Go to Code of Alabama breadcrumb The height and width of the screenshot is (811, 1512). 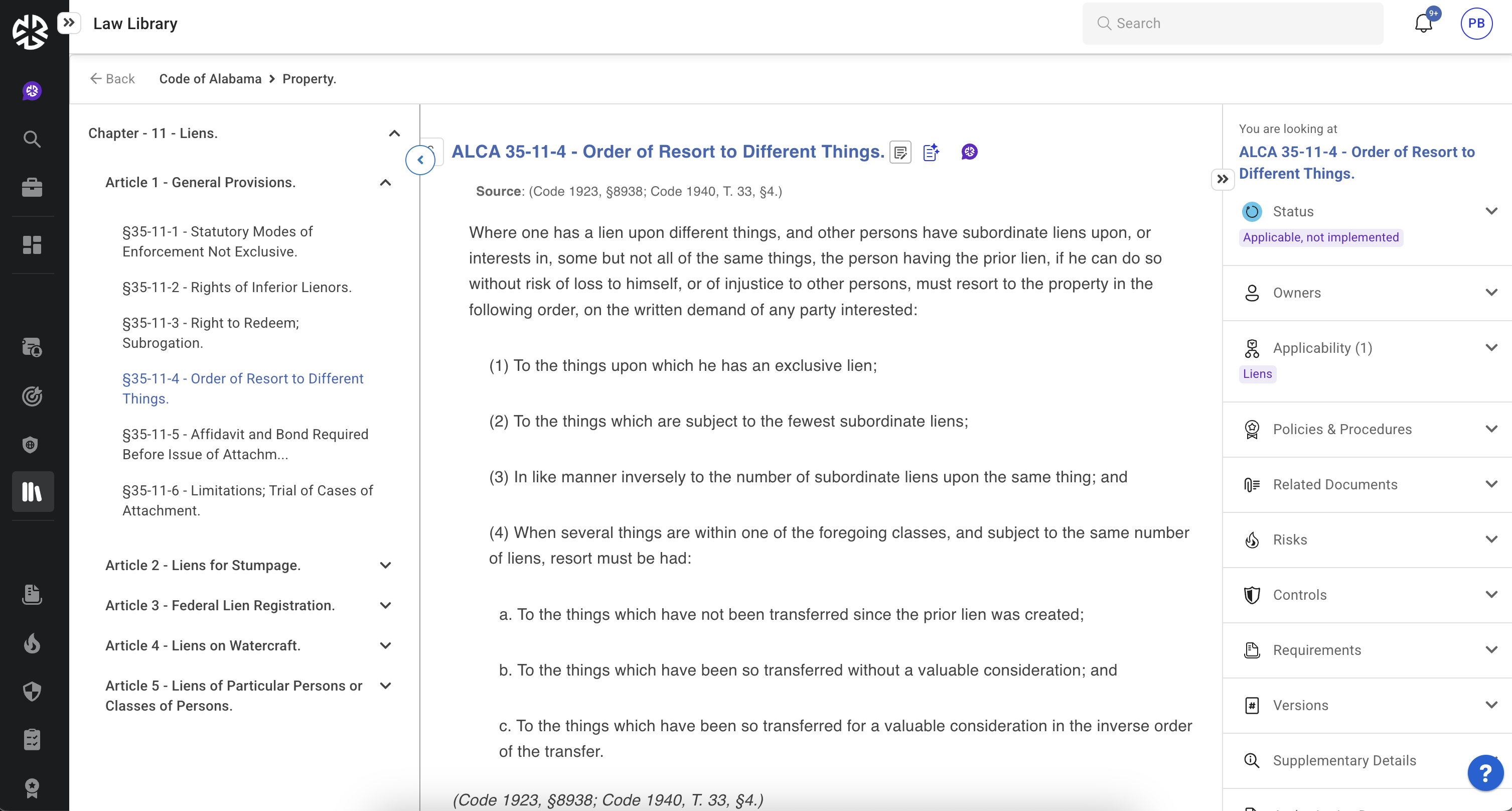click(x=210, y=79)
